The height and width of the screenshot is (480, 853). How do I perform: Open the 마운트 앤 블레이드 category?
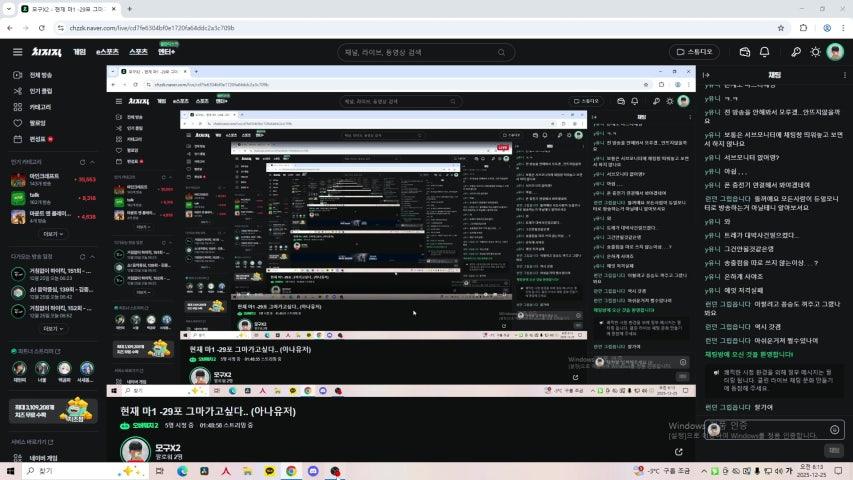coord(53,217)
